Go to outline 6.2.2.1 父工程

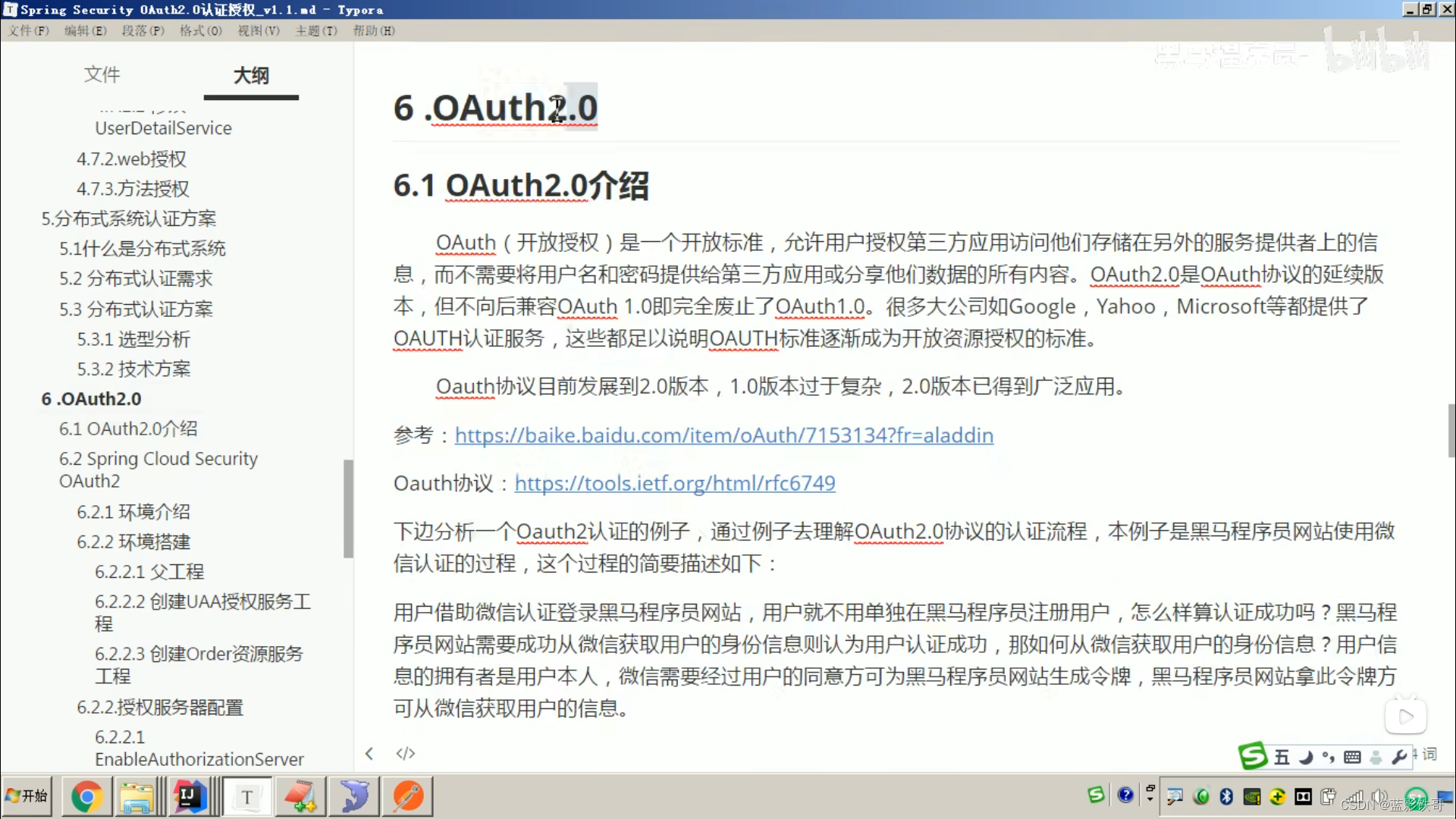coord(149,571)
